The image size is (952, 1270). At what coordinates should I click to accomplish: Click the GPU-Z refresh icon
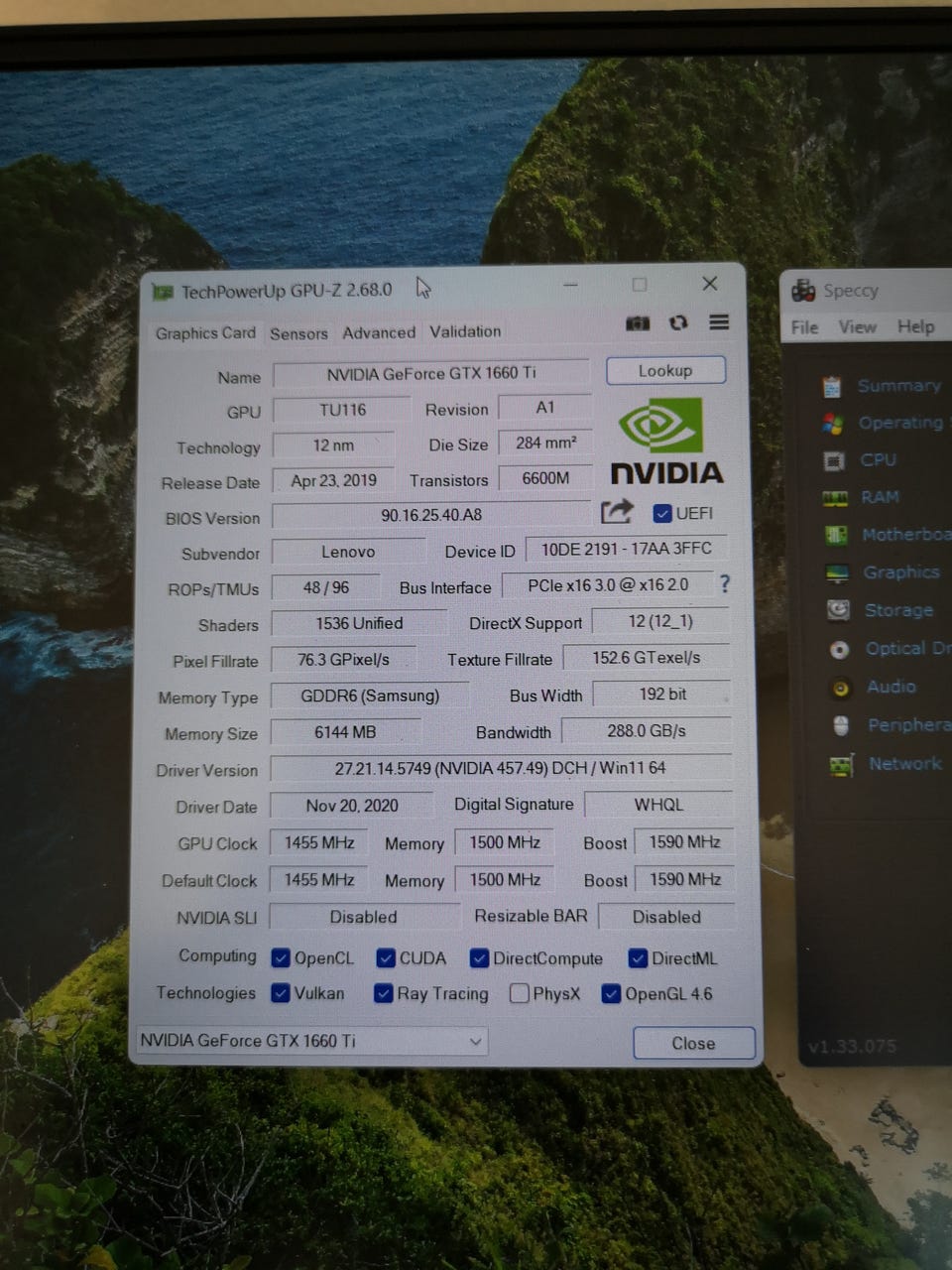tap(678, 322)
